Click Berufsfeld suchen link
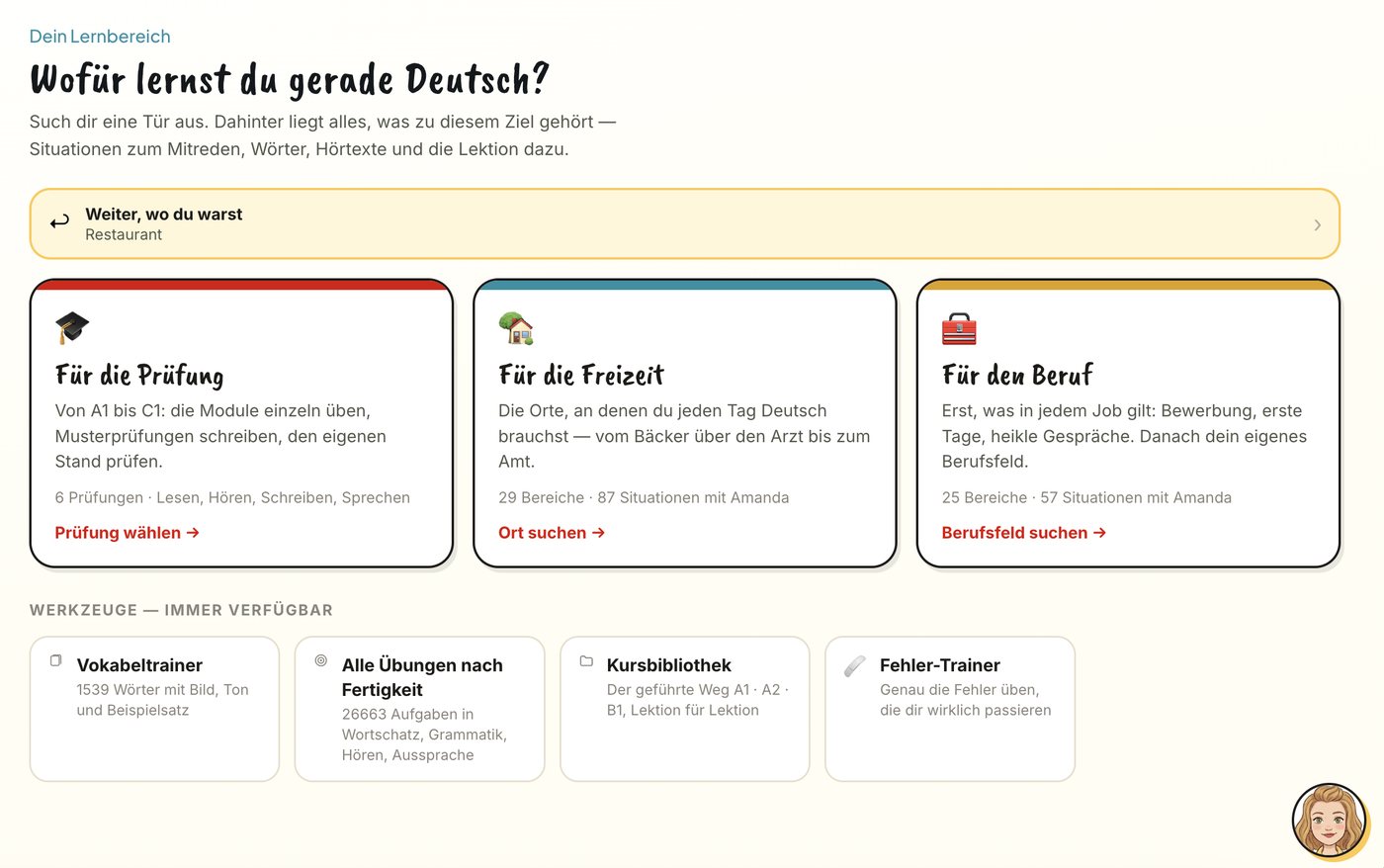 coord(1024,533)
